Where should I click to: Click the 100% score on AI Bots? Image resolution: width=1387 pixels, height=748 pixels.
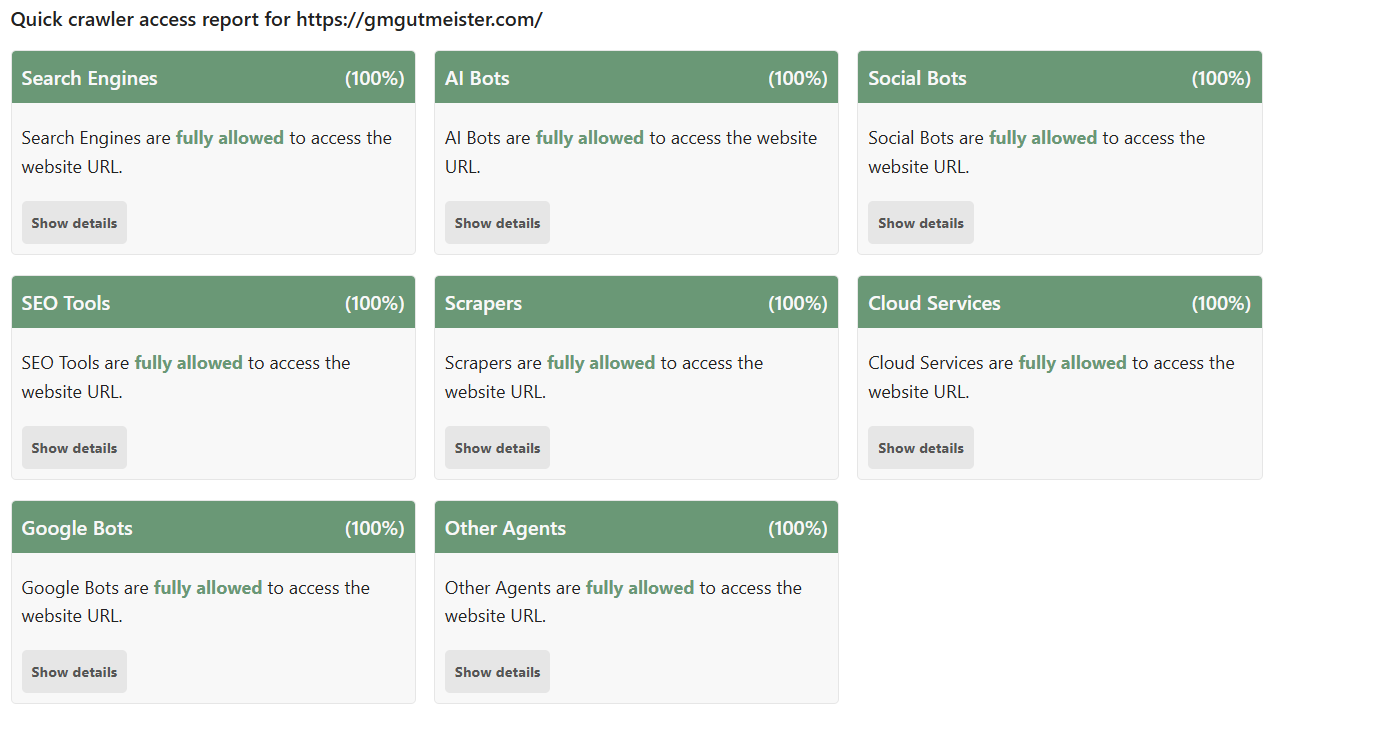797,78
